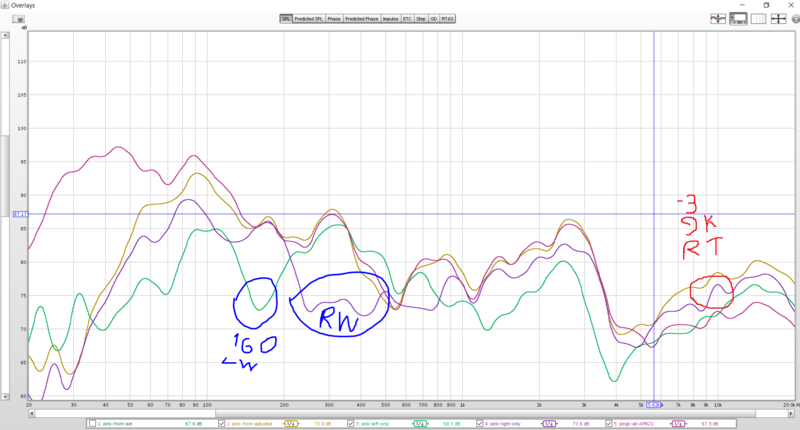Click the horizontal scrollbar left arrow
800x430 pixels.
[x=32, y=413]
